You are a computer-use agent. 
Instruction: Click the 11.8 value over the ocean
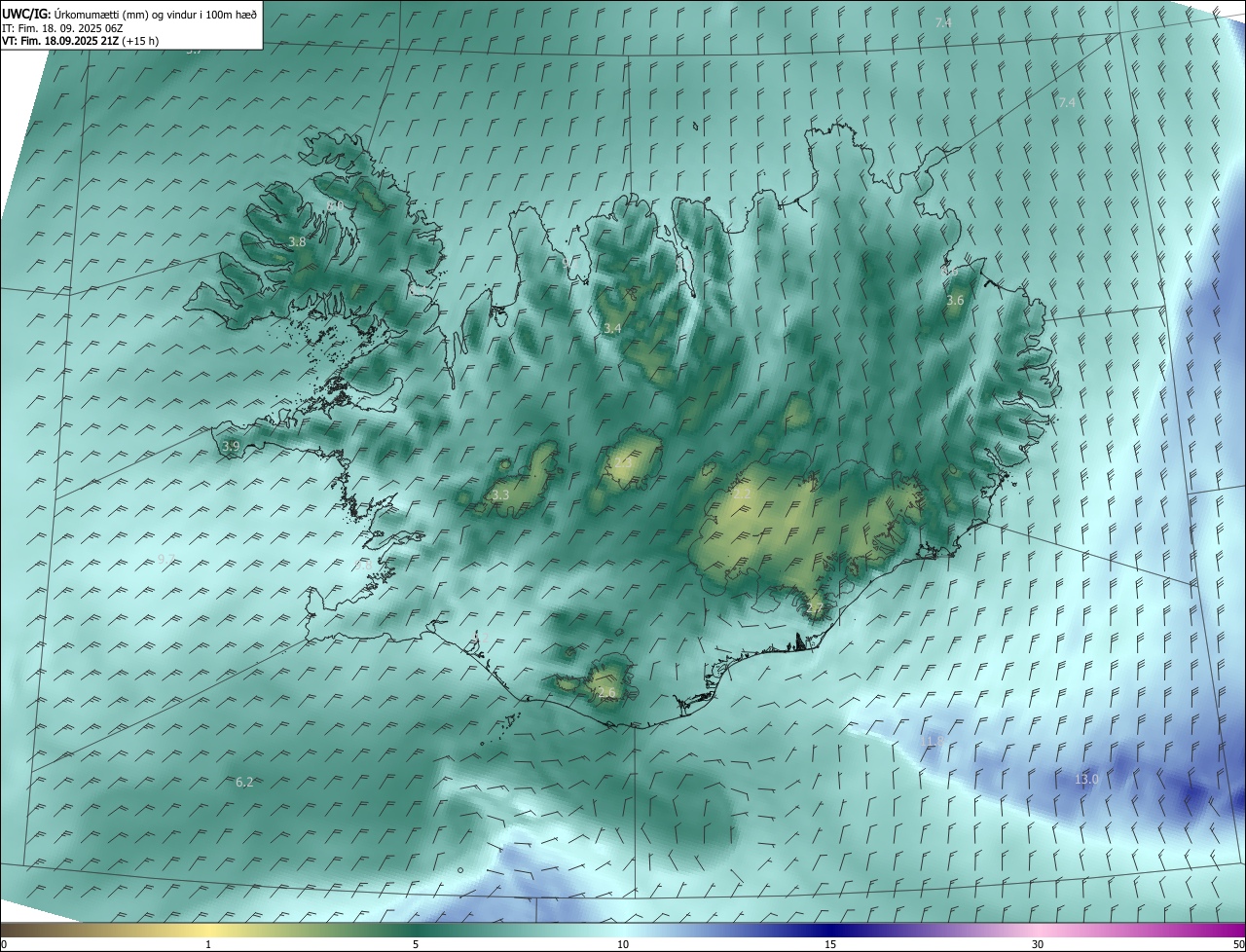(x=932, y=742)
